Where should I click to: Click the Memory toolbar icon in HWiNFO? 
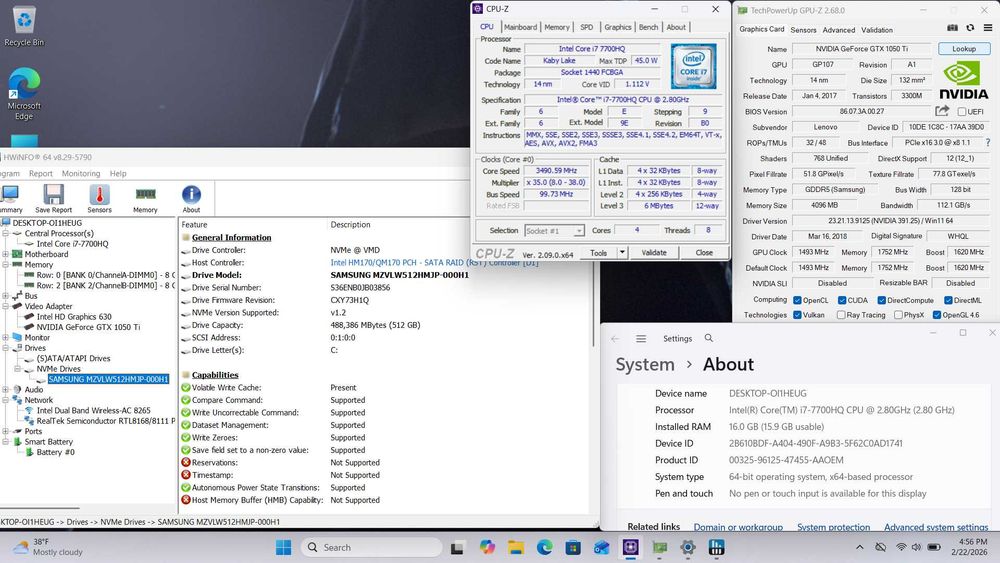[x=145, y=198]
